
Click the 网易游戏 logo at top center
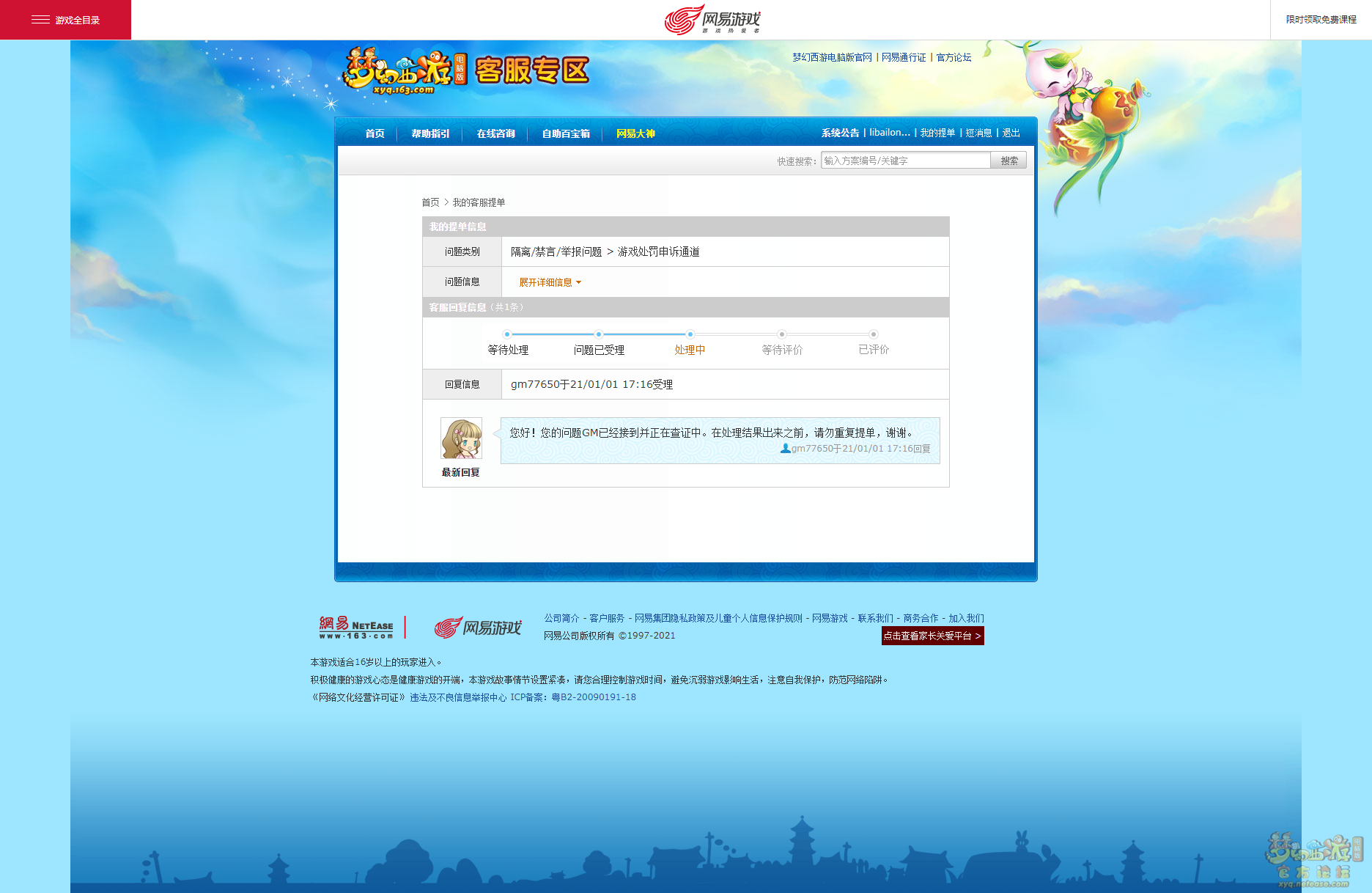pos(712,20)
